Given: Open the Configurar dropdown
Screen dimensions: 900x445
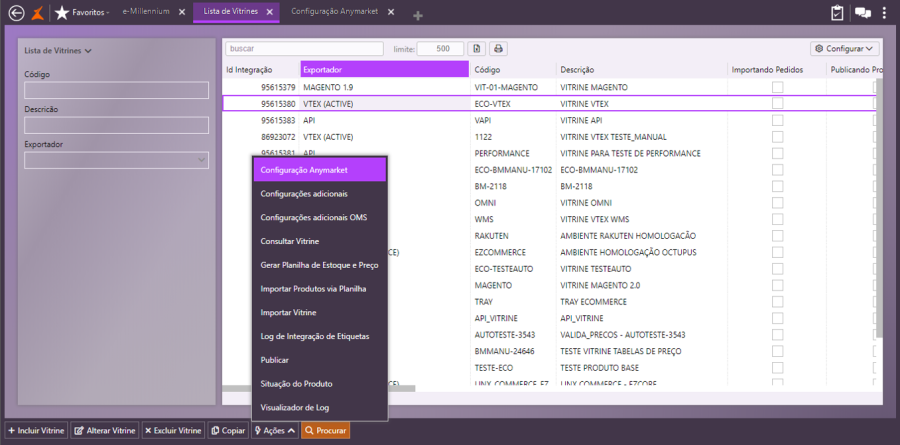Looking at the screenshot, I should point(845,49).
